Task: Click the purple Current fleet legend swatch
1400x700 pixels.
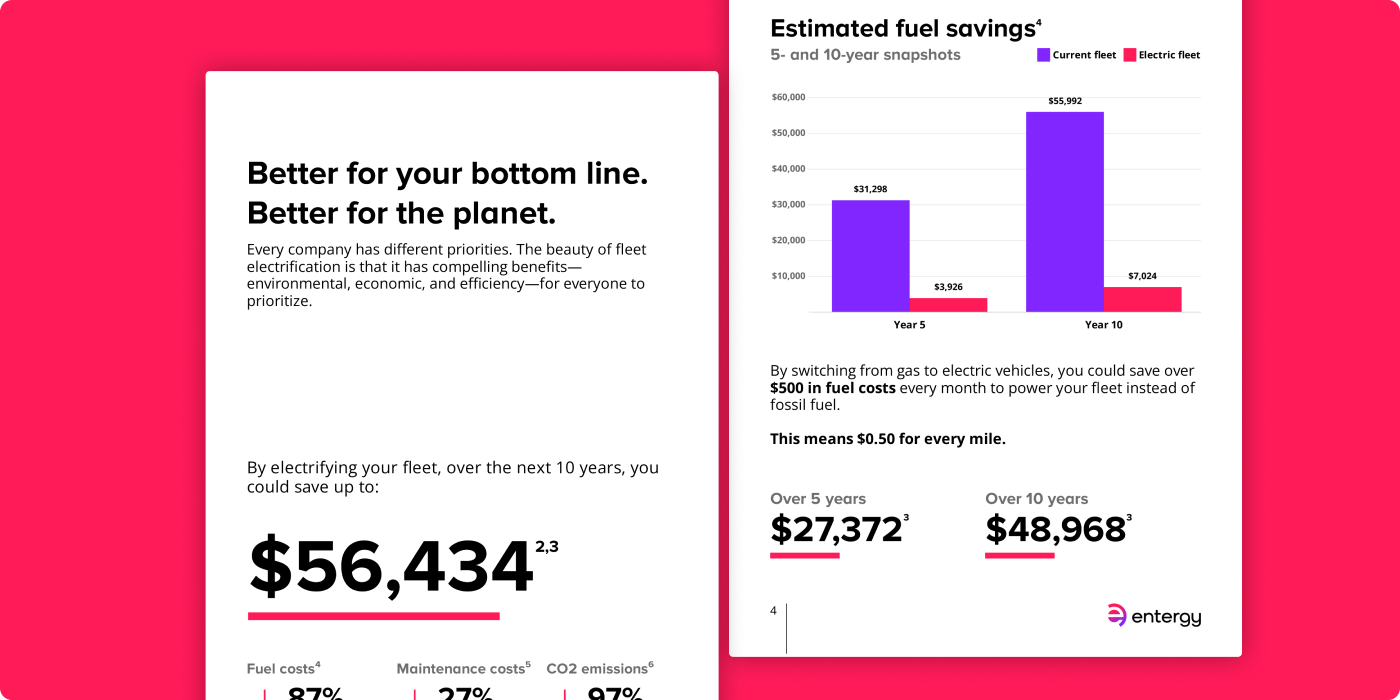Action: [1043, 55]
